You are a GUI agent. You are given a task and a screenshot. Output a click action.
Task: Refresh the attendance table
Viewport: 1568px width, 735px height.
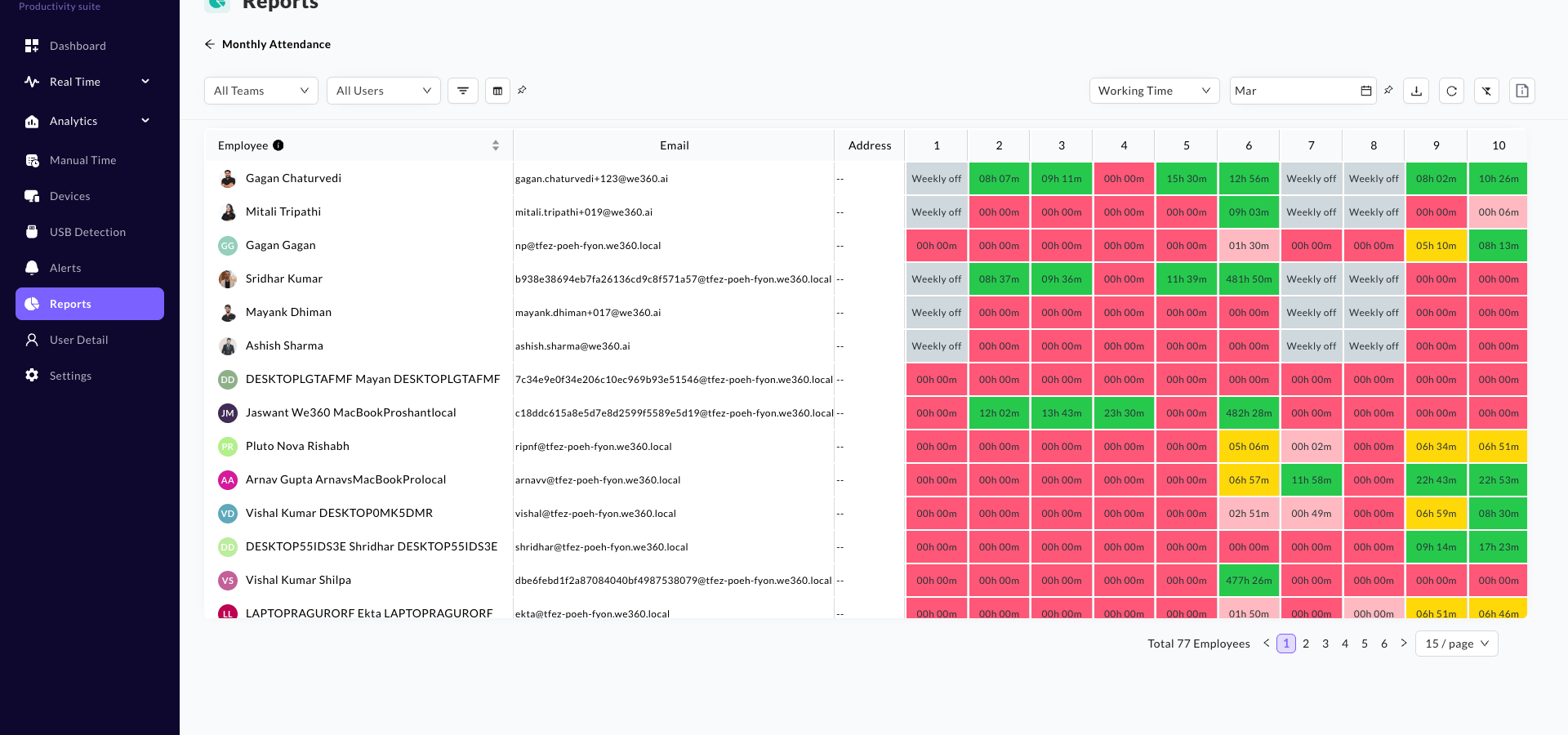pyautogui.click(x=1451, y=91)
